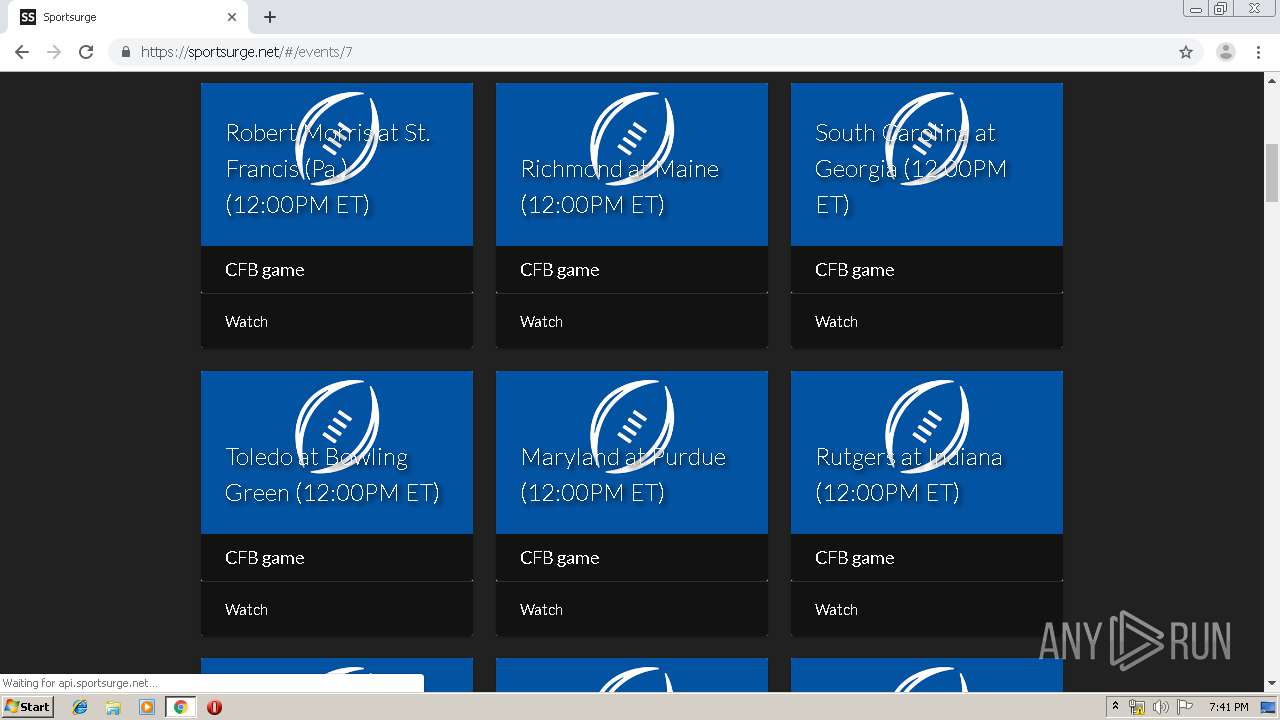Open the Maryland at Purdue card image

point(632,452)
